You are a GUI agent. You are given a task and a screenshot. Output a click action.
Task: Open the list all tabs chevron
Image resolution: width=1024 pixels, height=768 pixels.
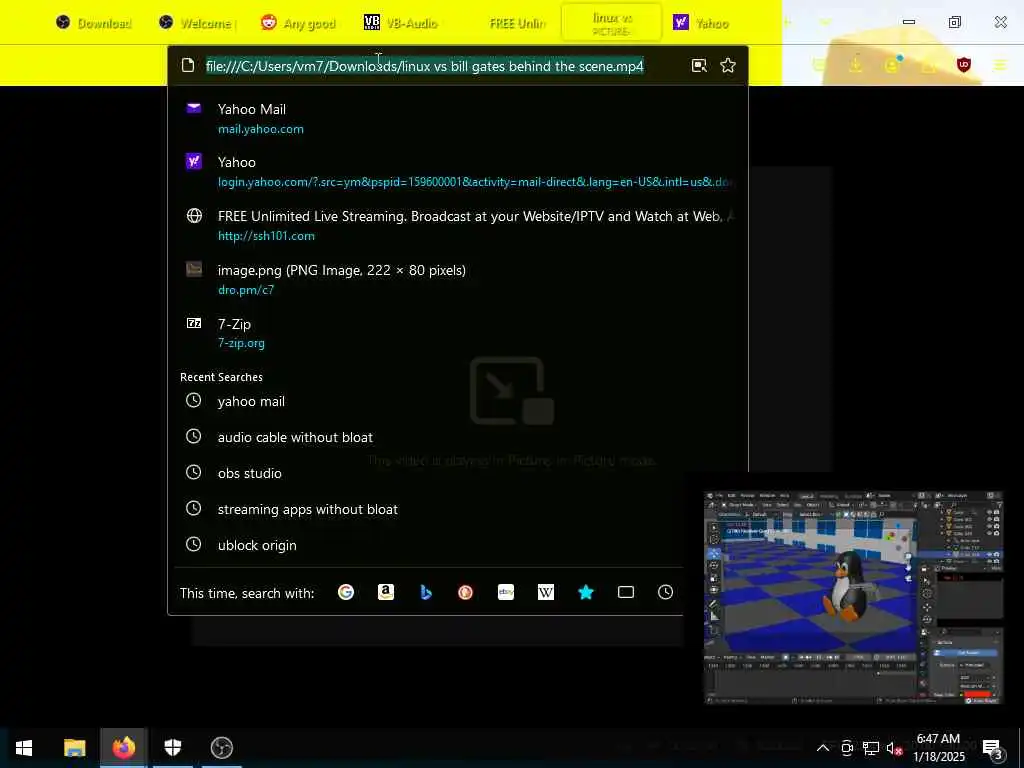[x=825, y=23]
